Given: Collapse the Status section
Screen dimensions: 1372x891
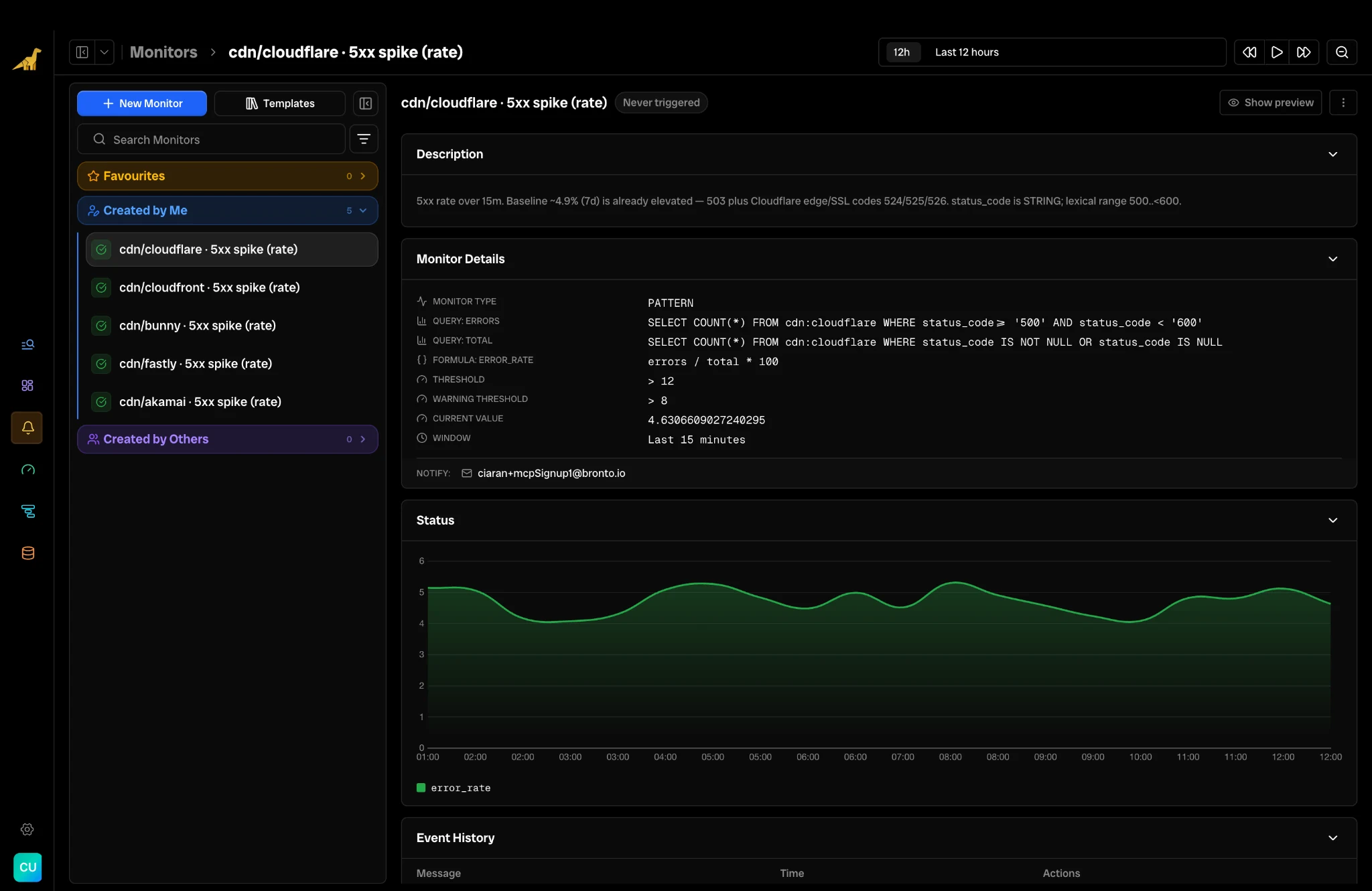Looking at the screenshot, I should (x=1333, y=520).
